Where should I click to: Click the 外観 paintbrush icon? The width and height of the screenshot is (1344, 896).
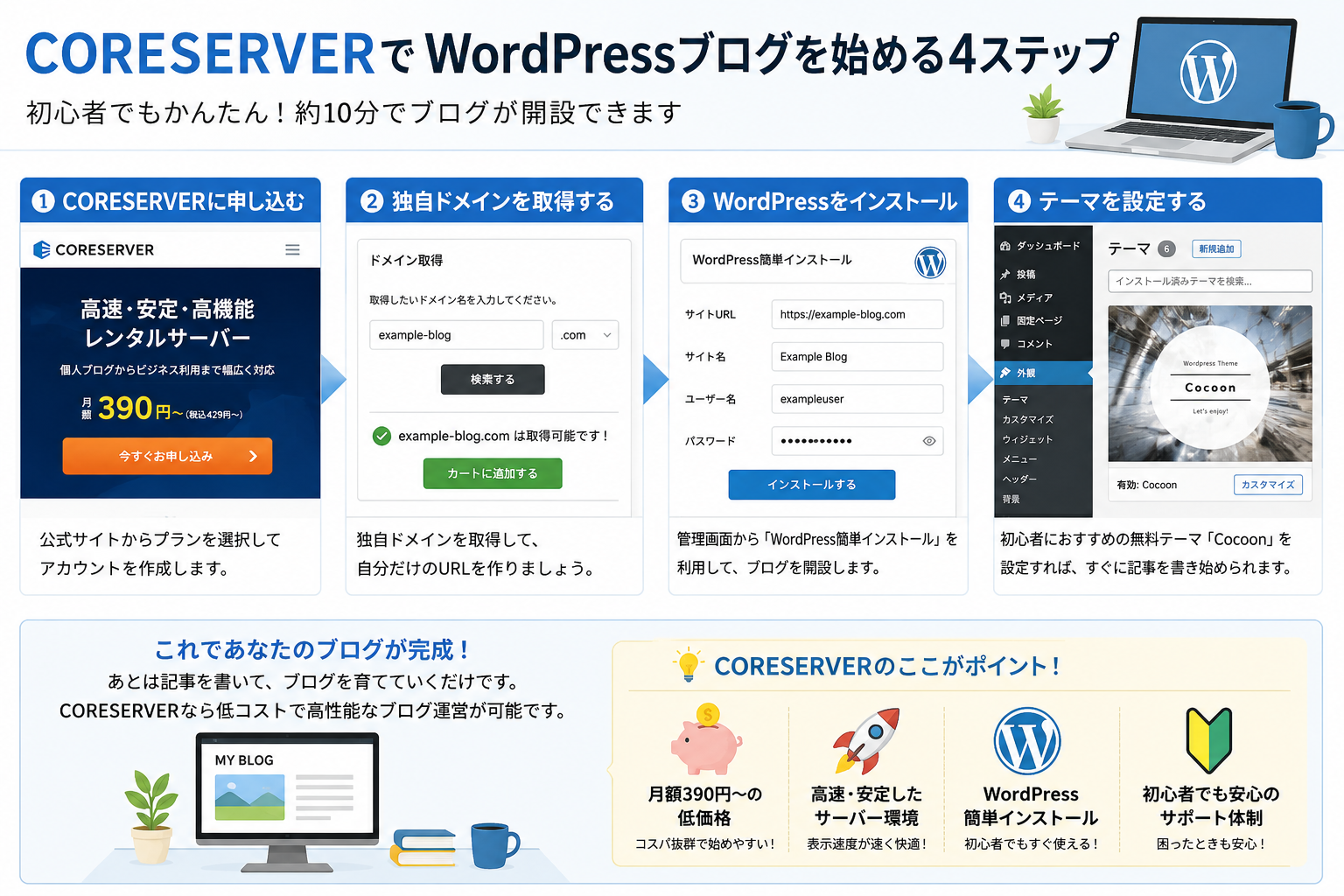1005,373
